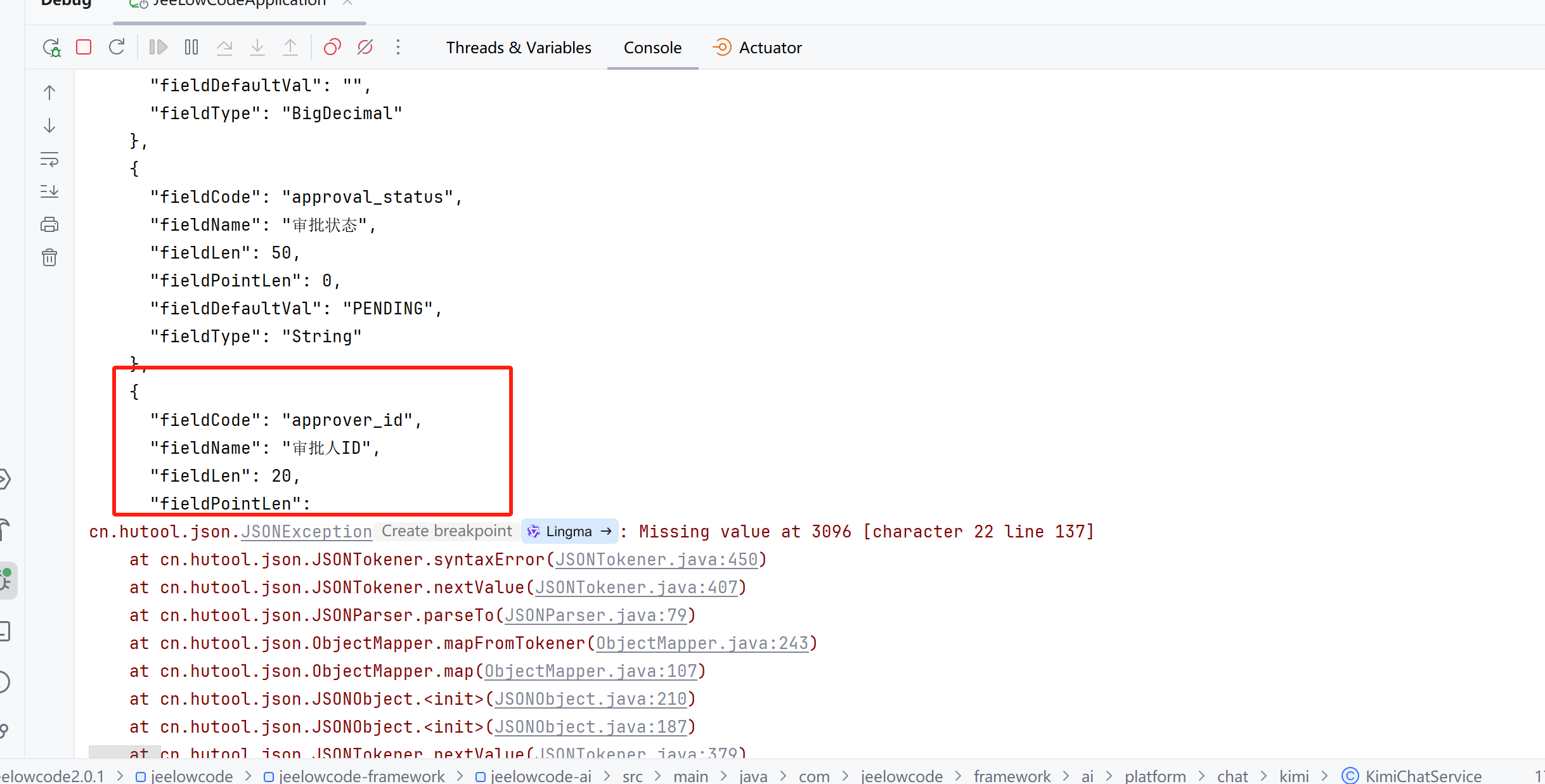Stop the running debug session

(84, 48)
